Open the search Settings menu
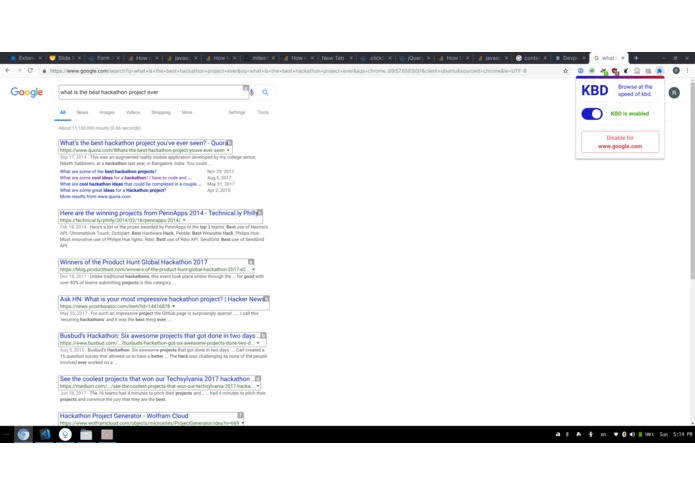The width and height of the screenshot is (695, 494). click(x=237, y=113)
